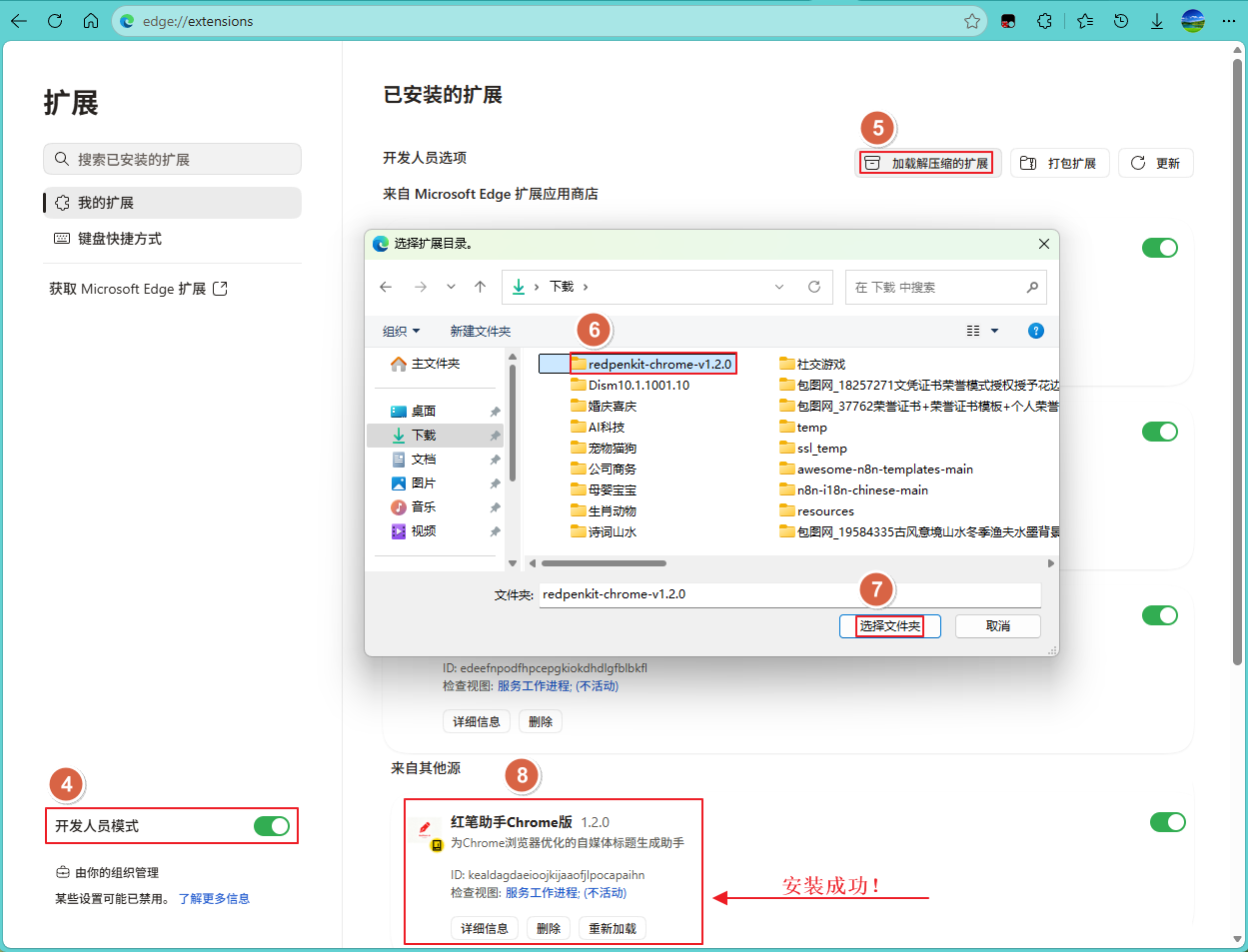Reload the Edge extensions page

coord(55,21)
